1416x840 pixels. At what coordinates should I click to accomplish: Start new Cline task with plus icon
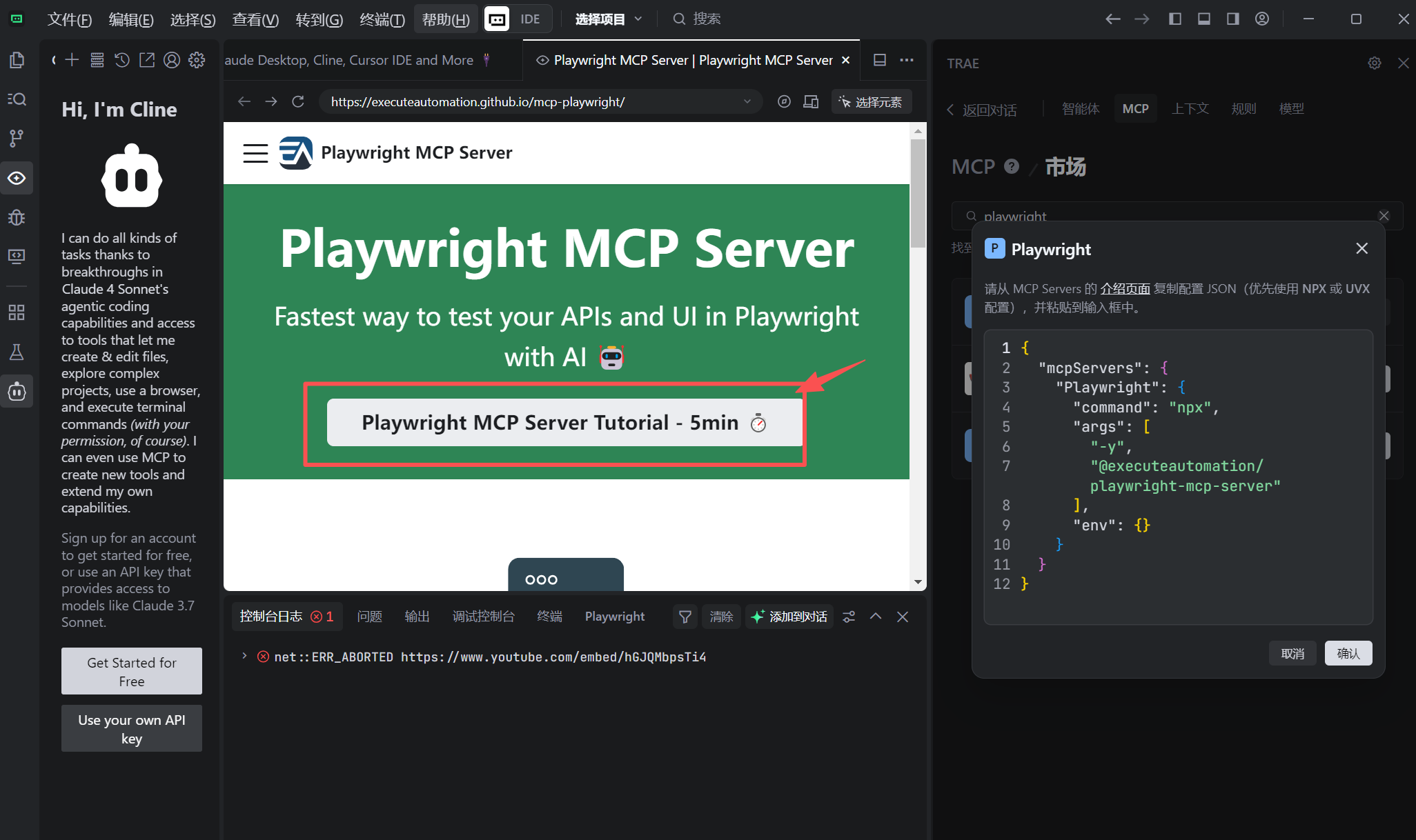[x=72, y=60]
